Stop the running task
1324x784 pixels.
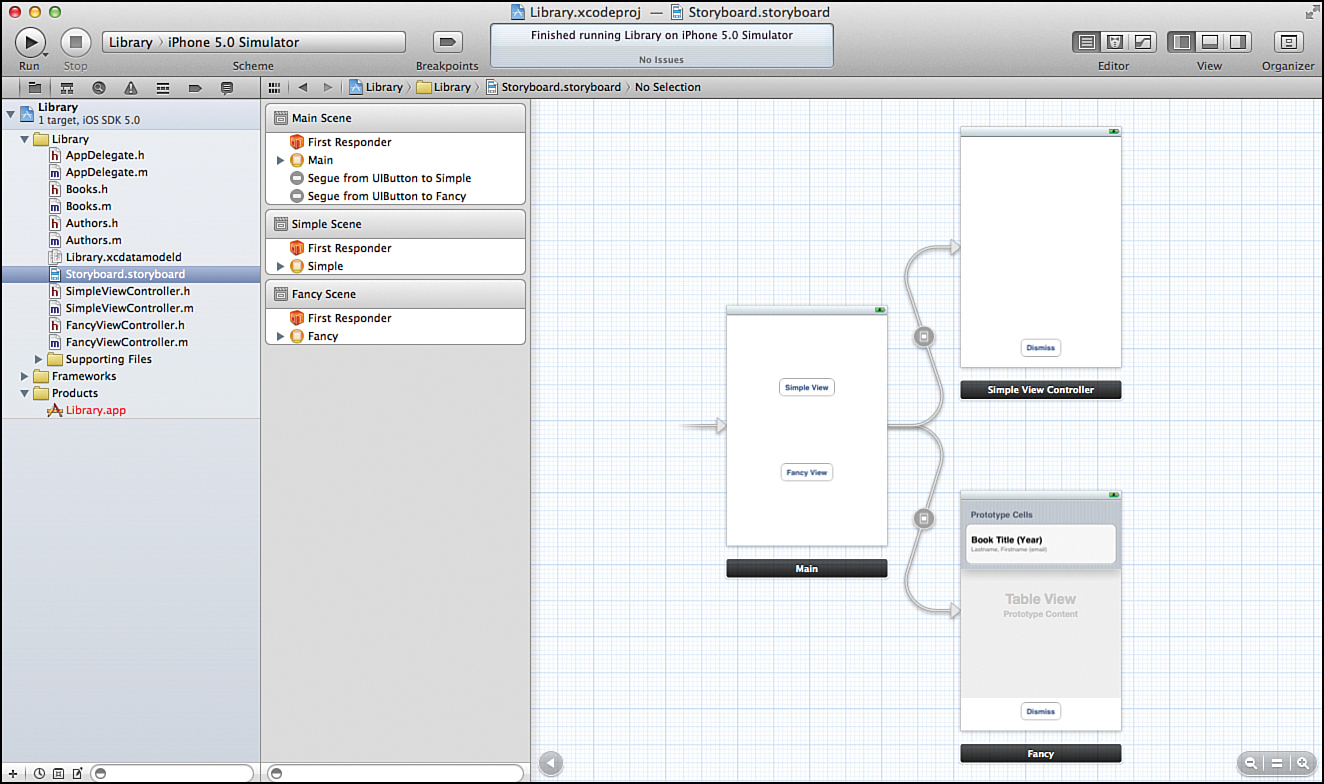(76, 42)
